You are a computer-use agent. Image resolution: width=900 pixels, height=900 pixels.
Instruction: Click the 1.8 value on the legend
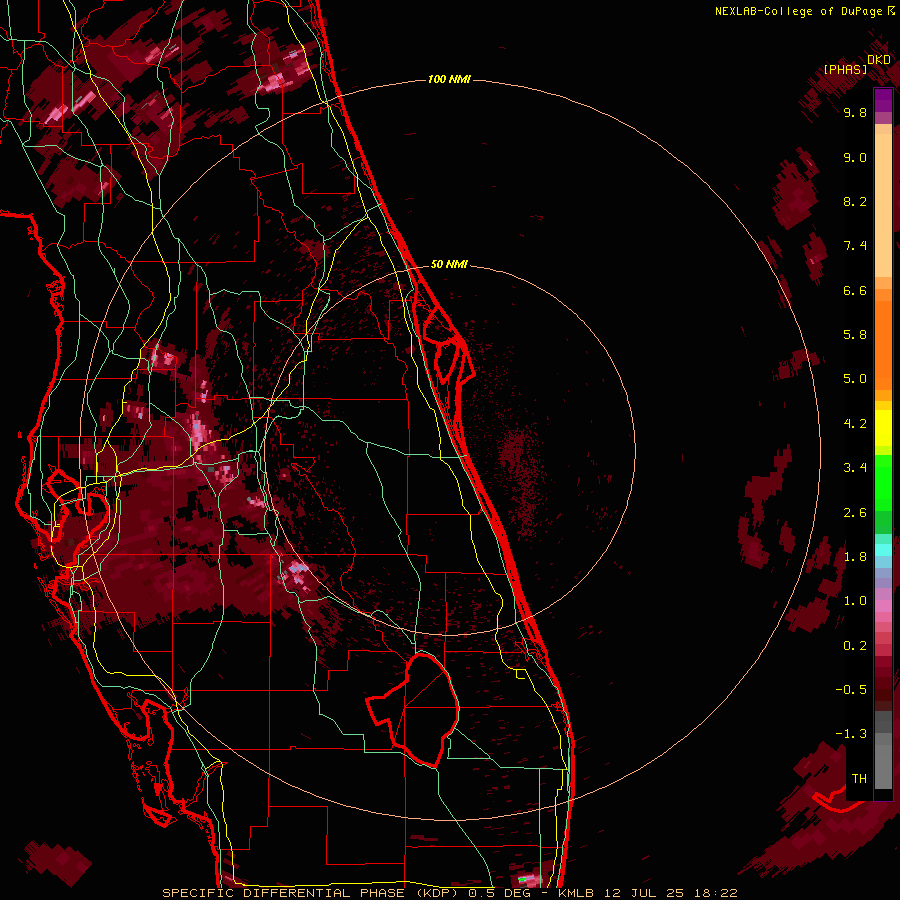855,557
